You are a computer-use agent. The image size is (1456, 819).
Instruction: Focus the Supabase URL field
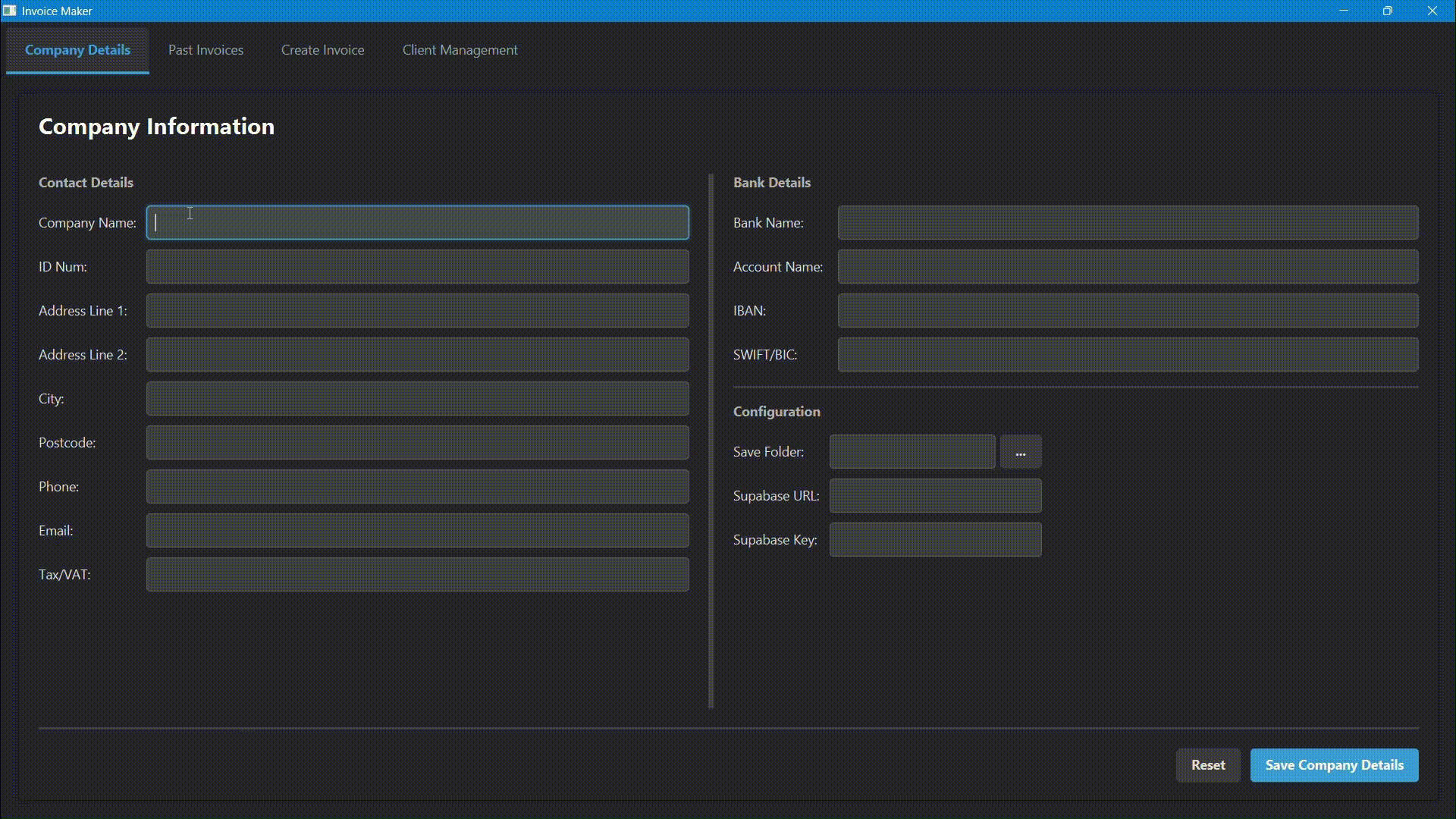pos(936,495)
